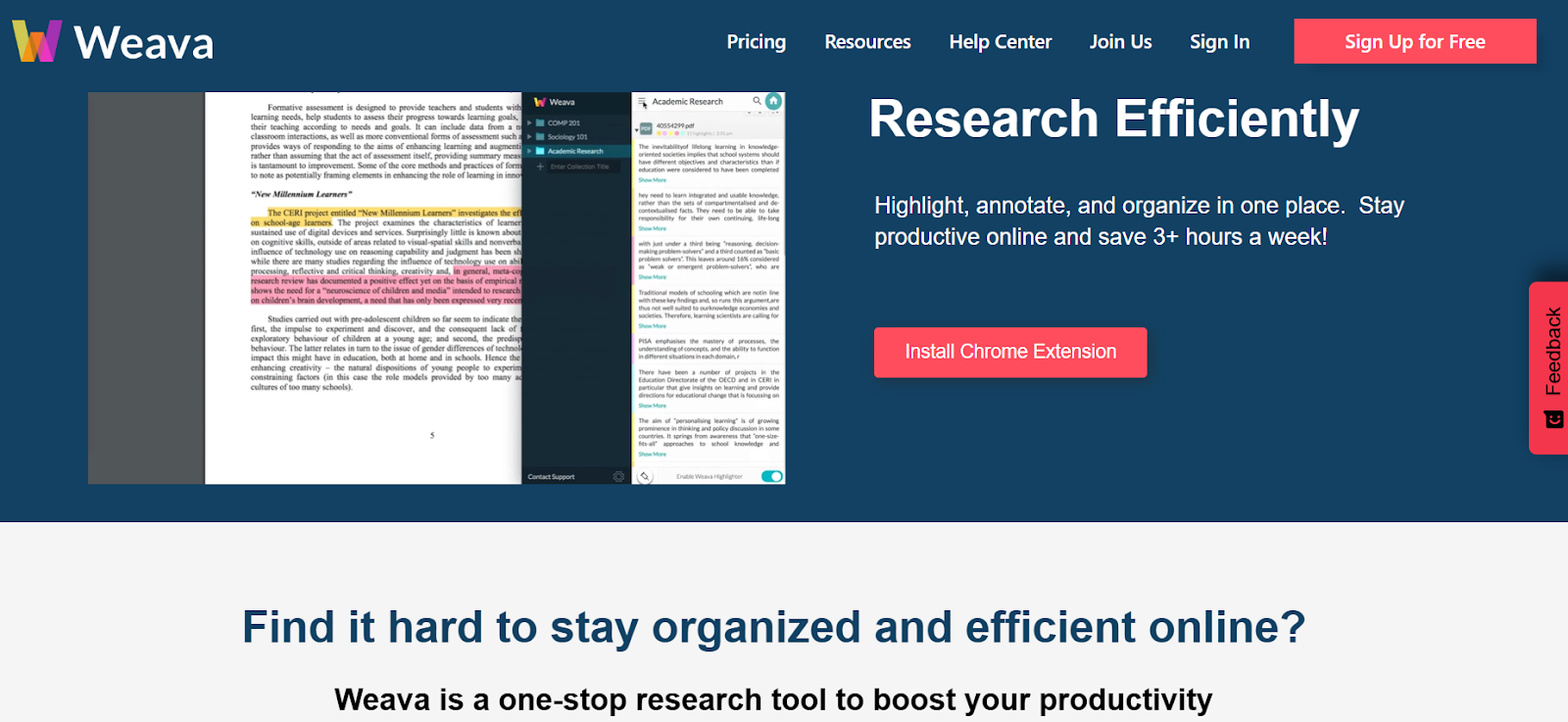Click the Weava logo inside the sidebar panel
The height and width of the screenshot is (722, 1568).
pyautogui.click(x=555, y=102)
